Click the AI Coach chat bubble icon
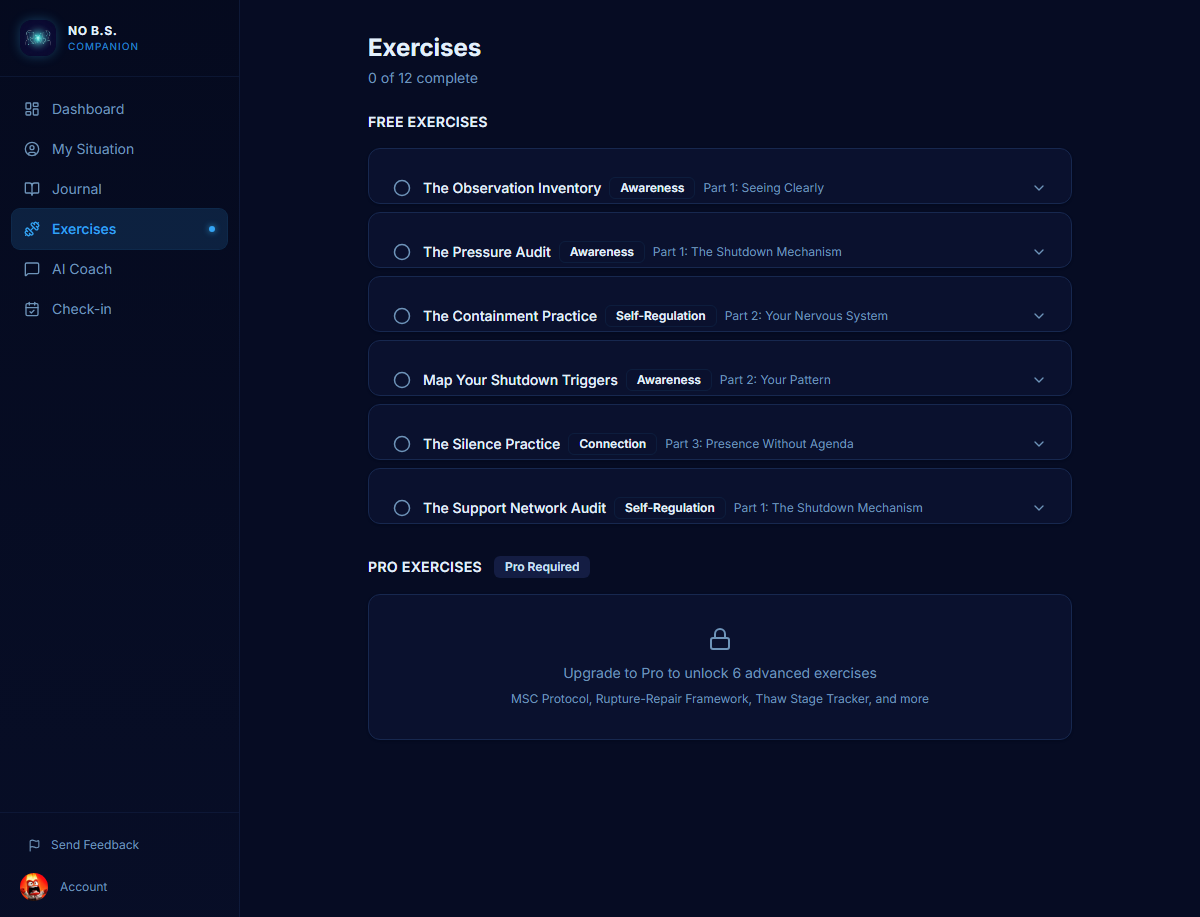1200x917 pixels. 32,269
